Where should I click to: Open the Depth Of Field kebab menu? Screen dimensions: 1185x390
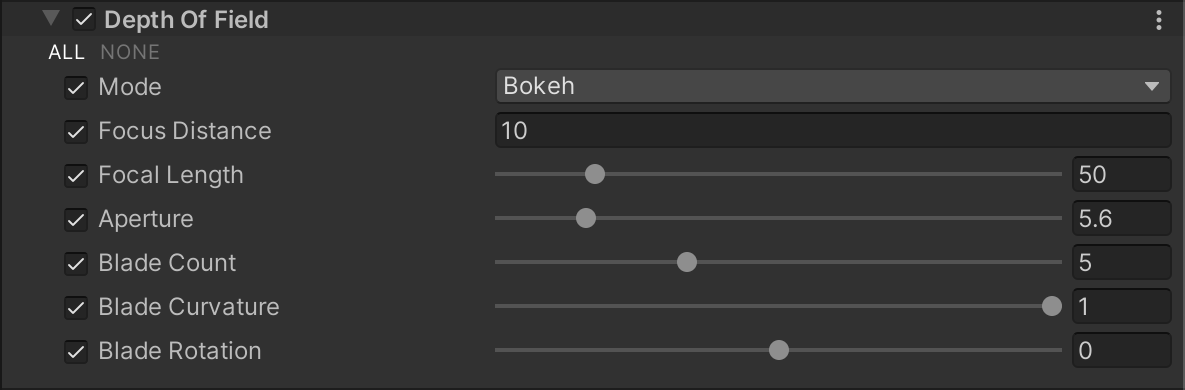[1158, 20]
